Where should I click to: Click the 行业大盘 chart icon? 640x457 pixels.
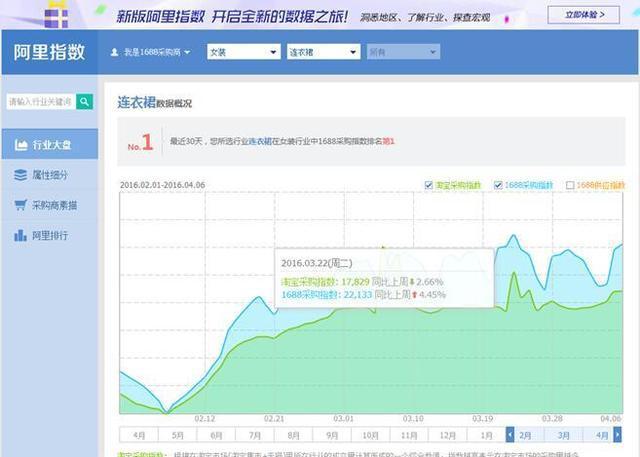click(x=21, y=144)
